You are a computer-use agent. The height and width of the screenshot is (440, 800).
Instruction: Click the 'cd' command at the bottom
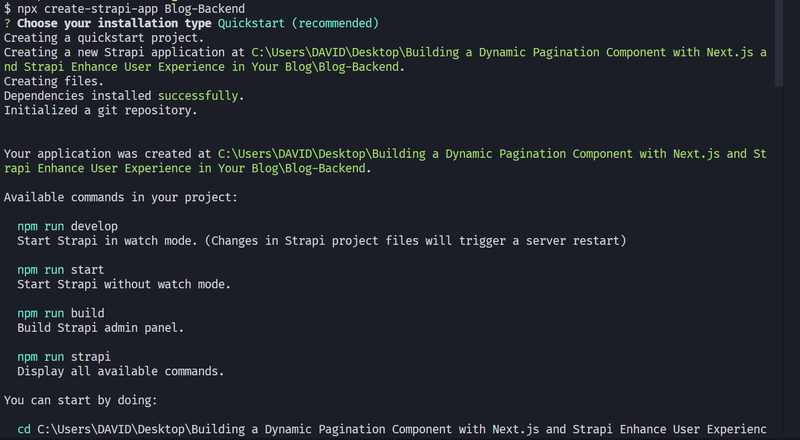[24, 429]
